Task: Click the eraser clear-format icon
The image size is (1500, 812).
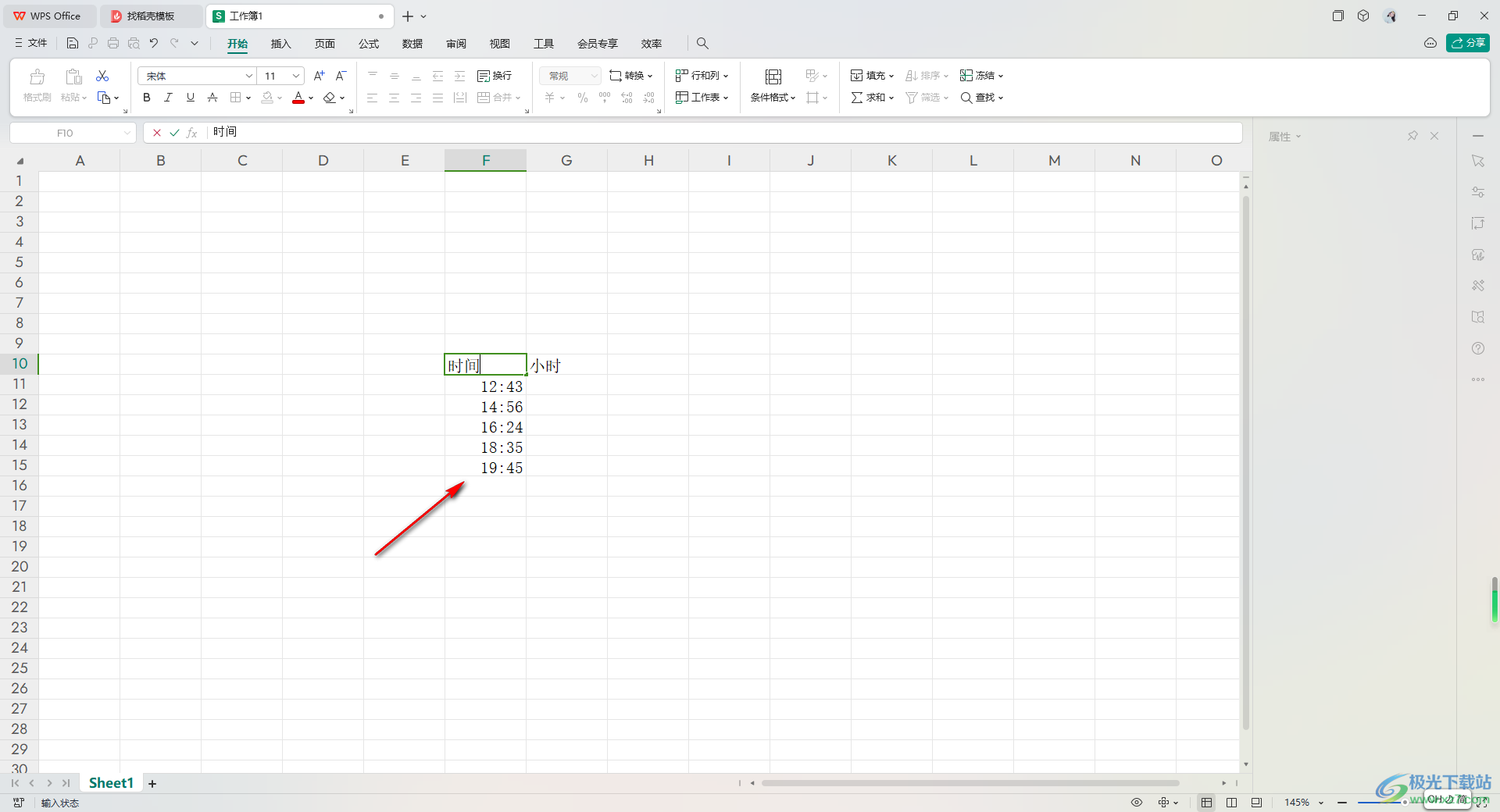Action: coord(330,98)
